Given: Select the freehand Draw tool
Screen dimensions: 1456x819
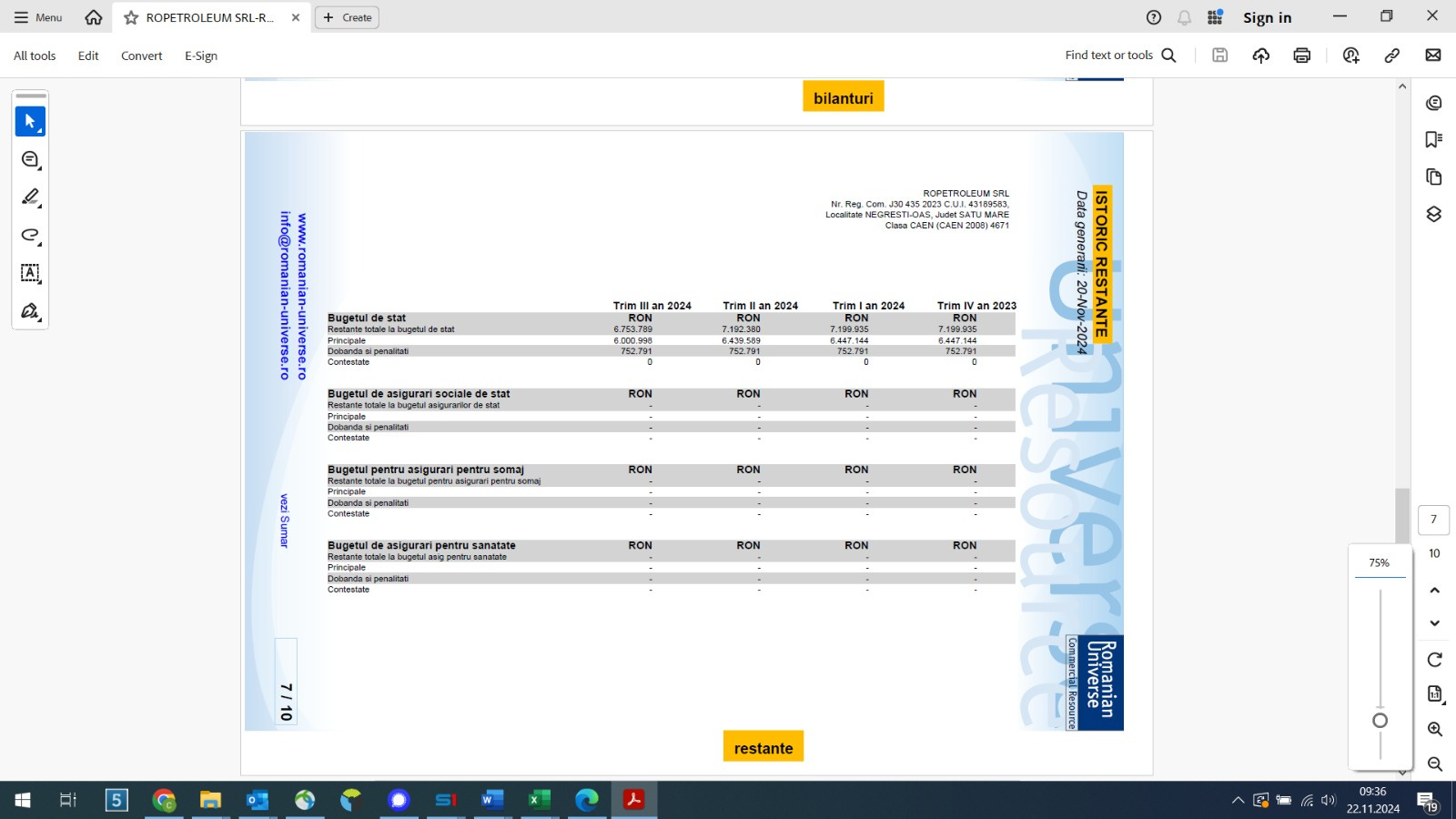Looking at the screenshot, I should (x=30, y=235).
